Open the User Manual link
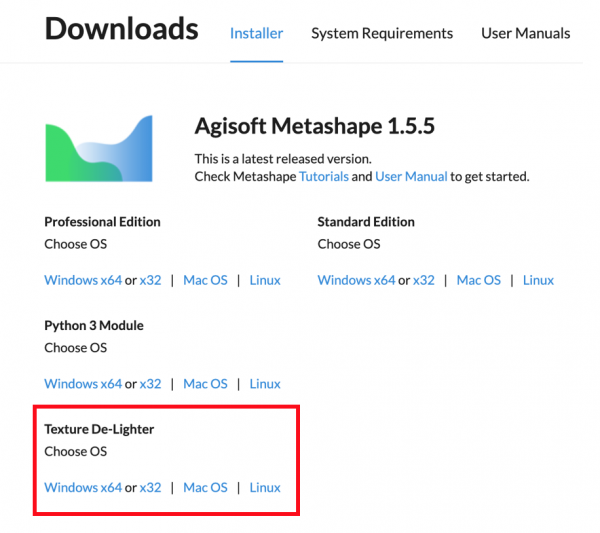The height and width of the screenshot is (533, 600). pos(411,176)
